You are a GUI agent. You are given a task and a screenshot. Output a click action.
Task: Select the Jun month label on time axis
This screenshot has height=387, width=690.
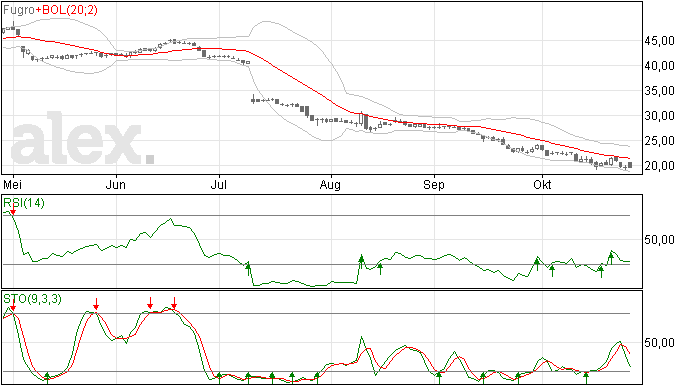pyautogui.click(x=116, y=184)
